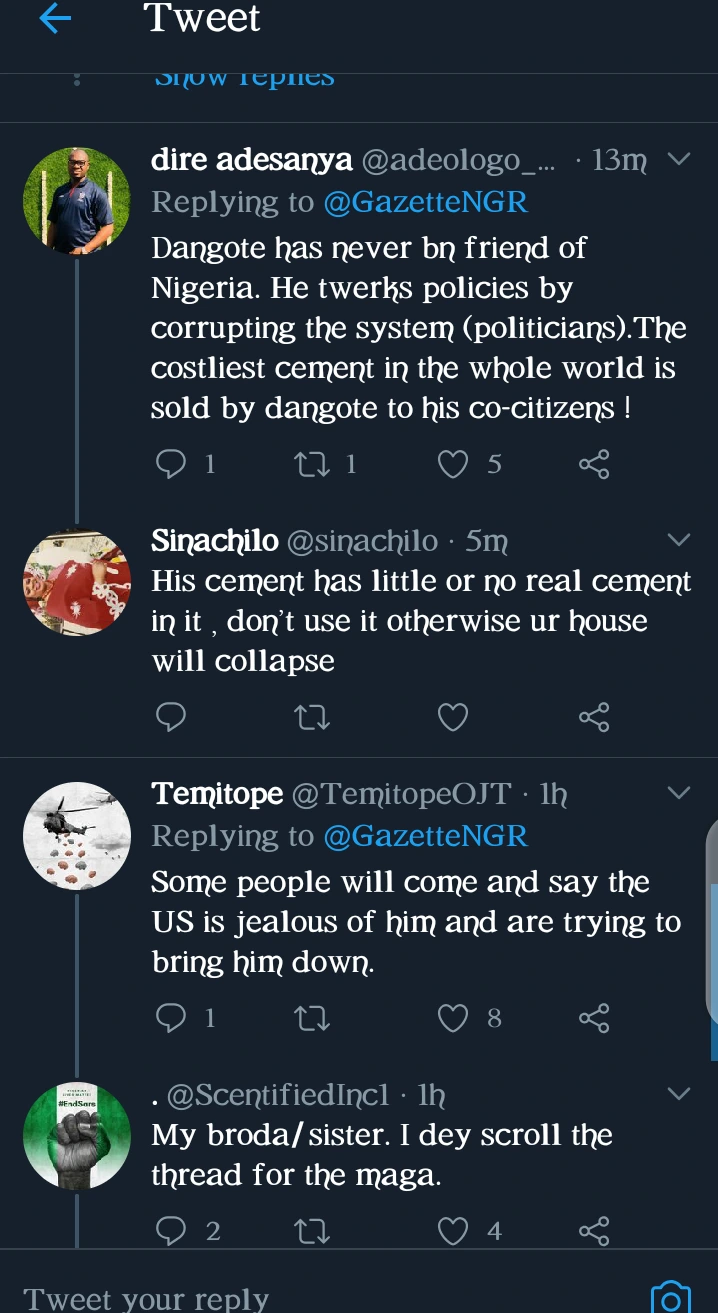The image size is (718, 1313).
Task: Open options chevron on dire adesanya's tweet
Action: [x=679, y=159]
